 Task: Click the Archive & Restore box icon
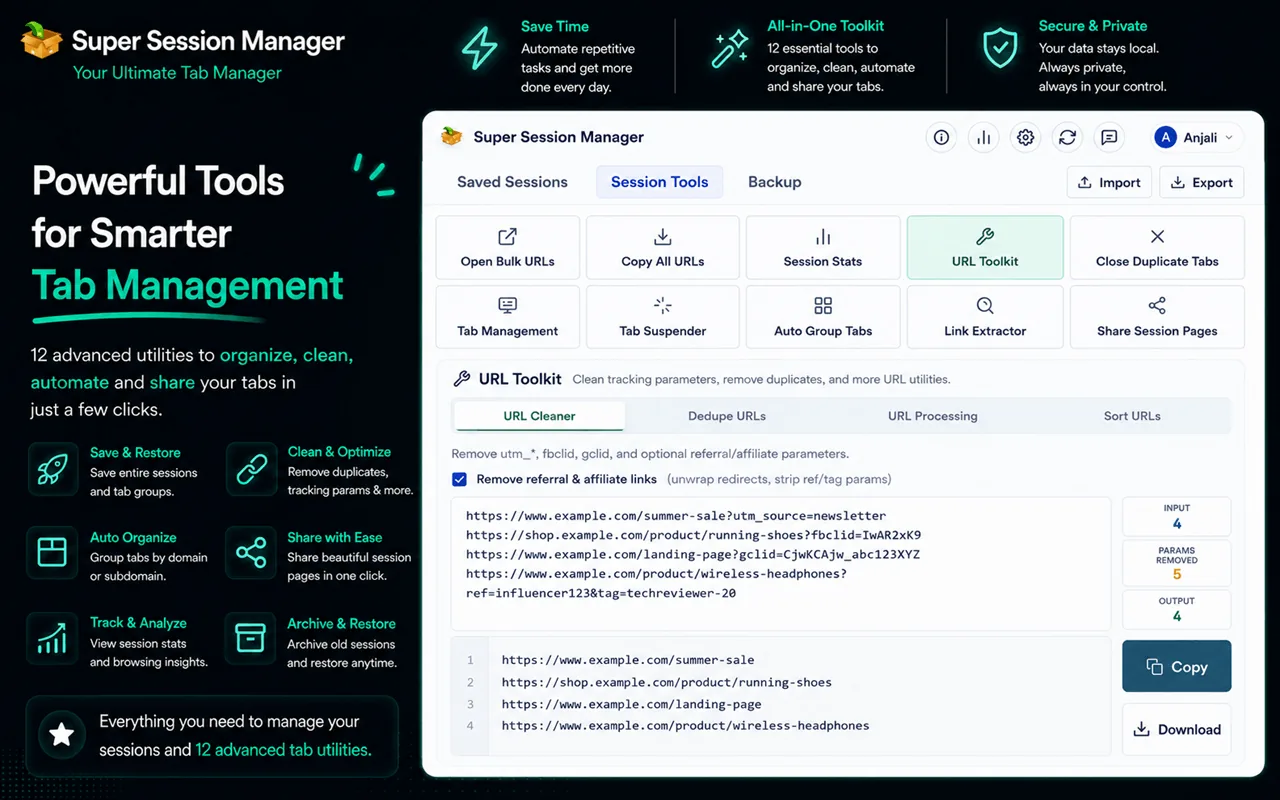click(250, 638)
